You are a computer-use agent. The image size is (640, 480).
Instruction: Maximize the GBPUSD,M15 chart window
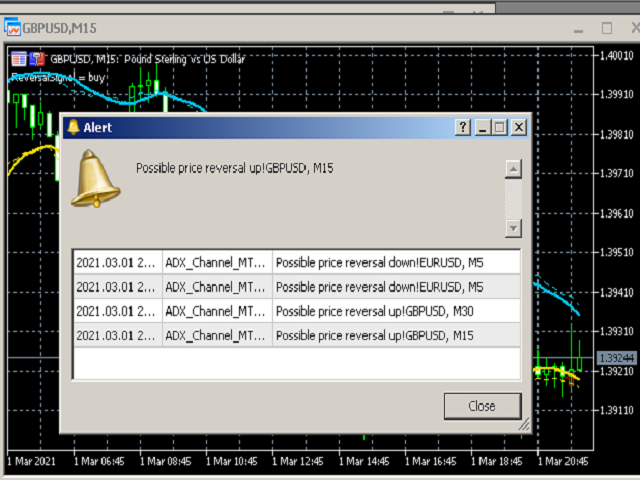[607, 28]
